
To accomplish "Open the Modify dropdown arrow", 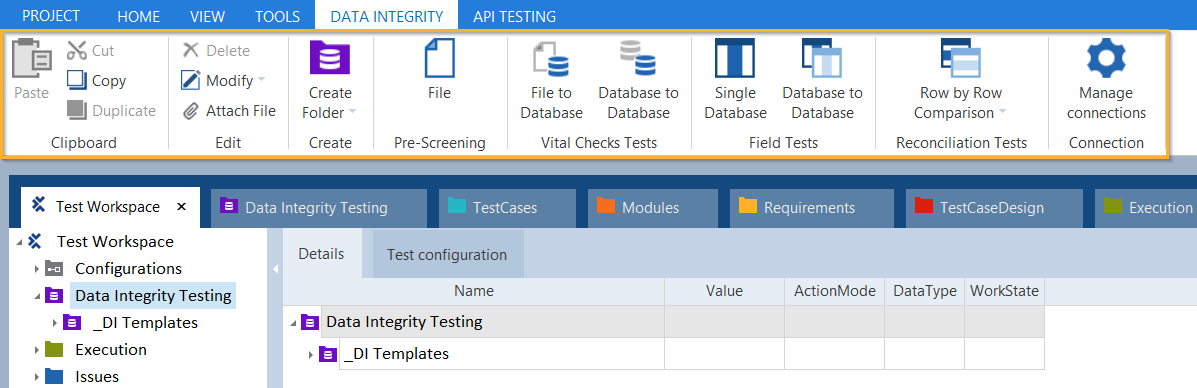I will [261, 80].
